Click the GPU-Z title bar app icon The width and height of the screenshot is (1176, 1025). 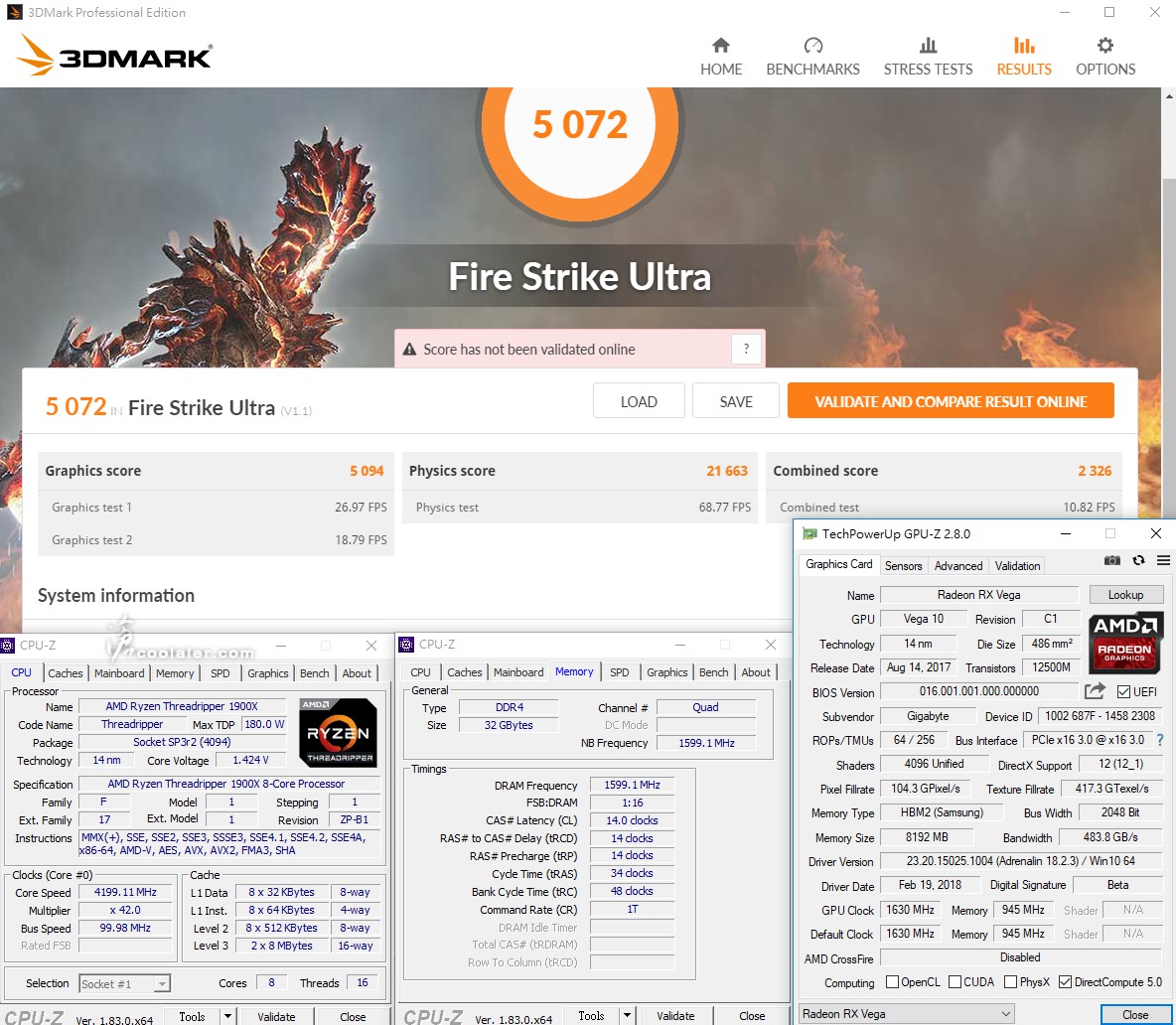(x=809, y=534)
